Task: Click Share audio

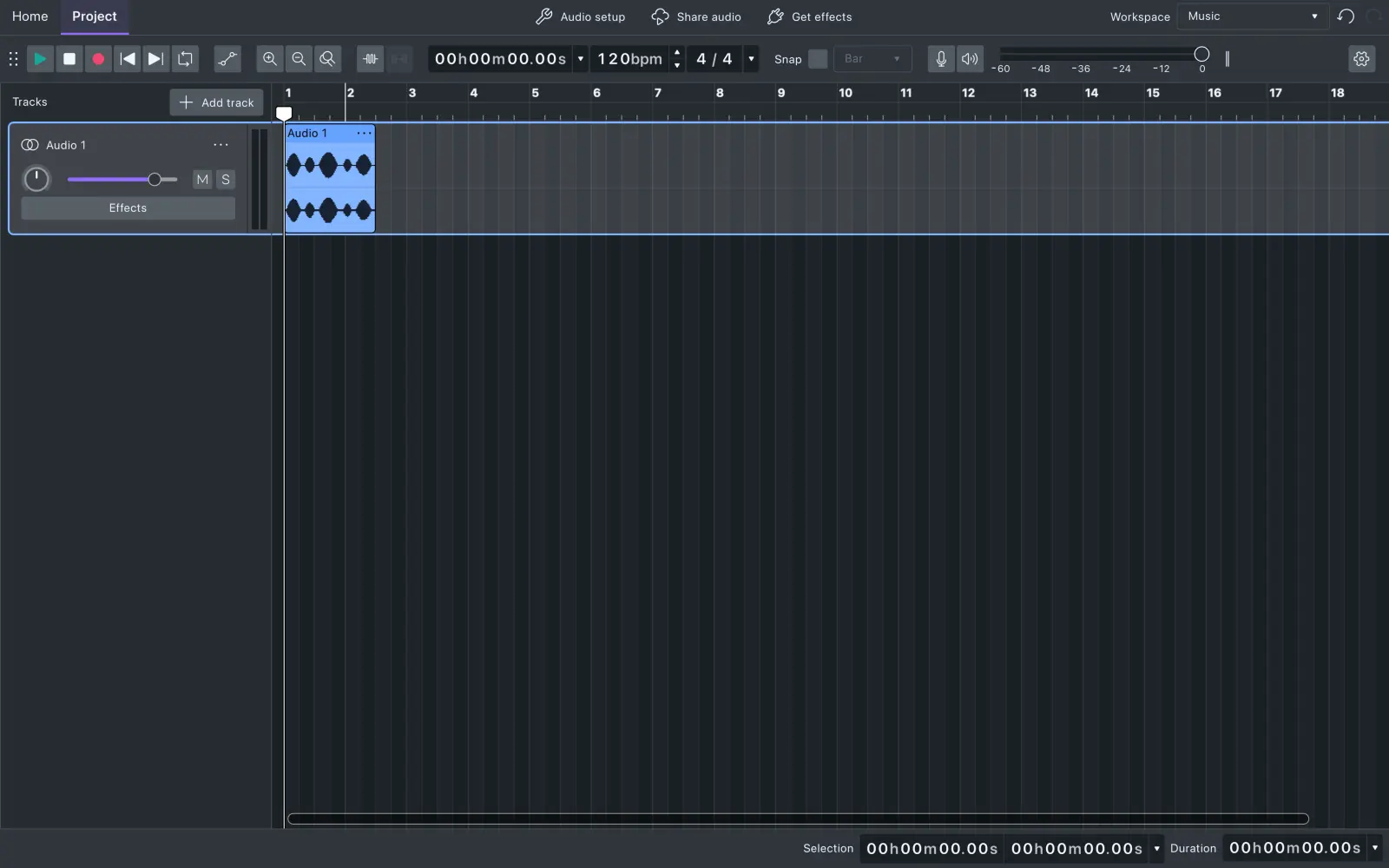Action: [696, 16]
